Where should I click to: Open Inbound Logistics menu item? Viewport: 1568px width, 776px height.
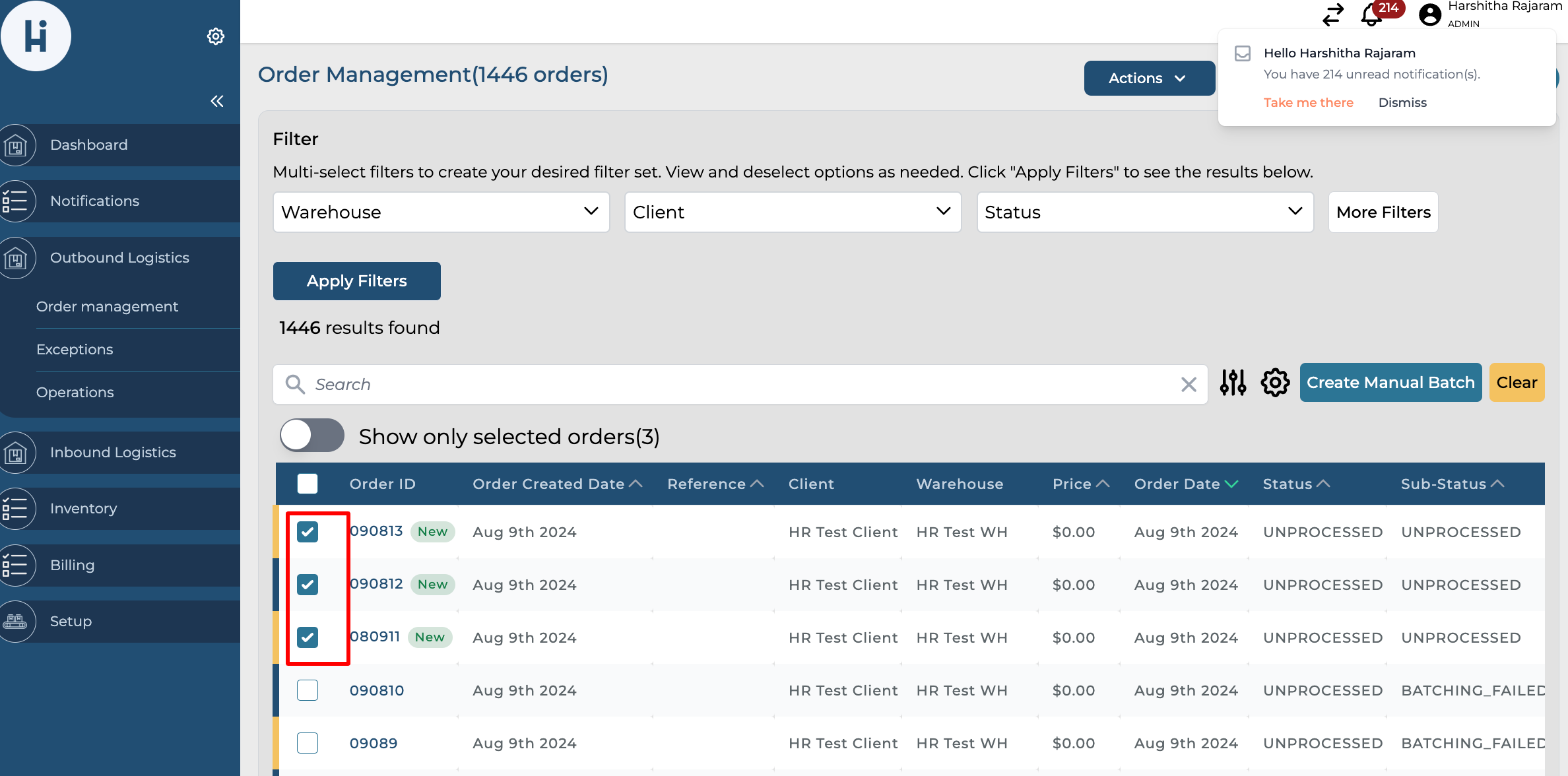[113, 452]
